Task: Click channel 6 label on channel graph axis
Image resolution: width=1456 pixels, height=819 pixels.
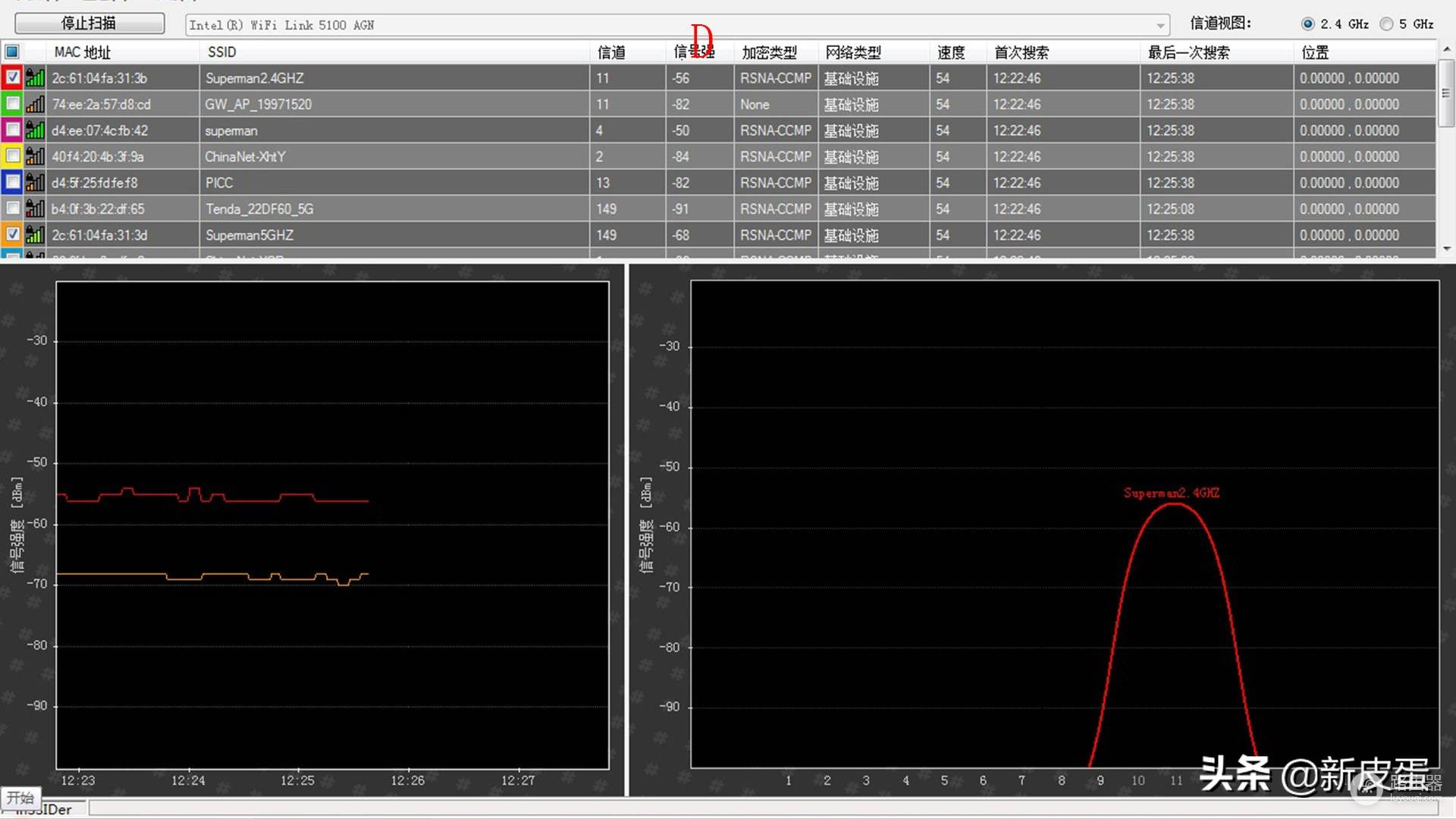Action: pyautogui.click(x=983, y=780)
